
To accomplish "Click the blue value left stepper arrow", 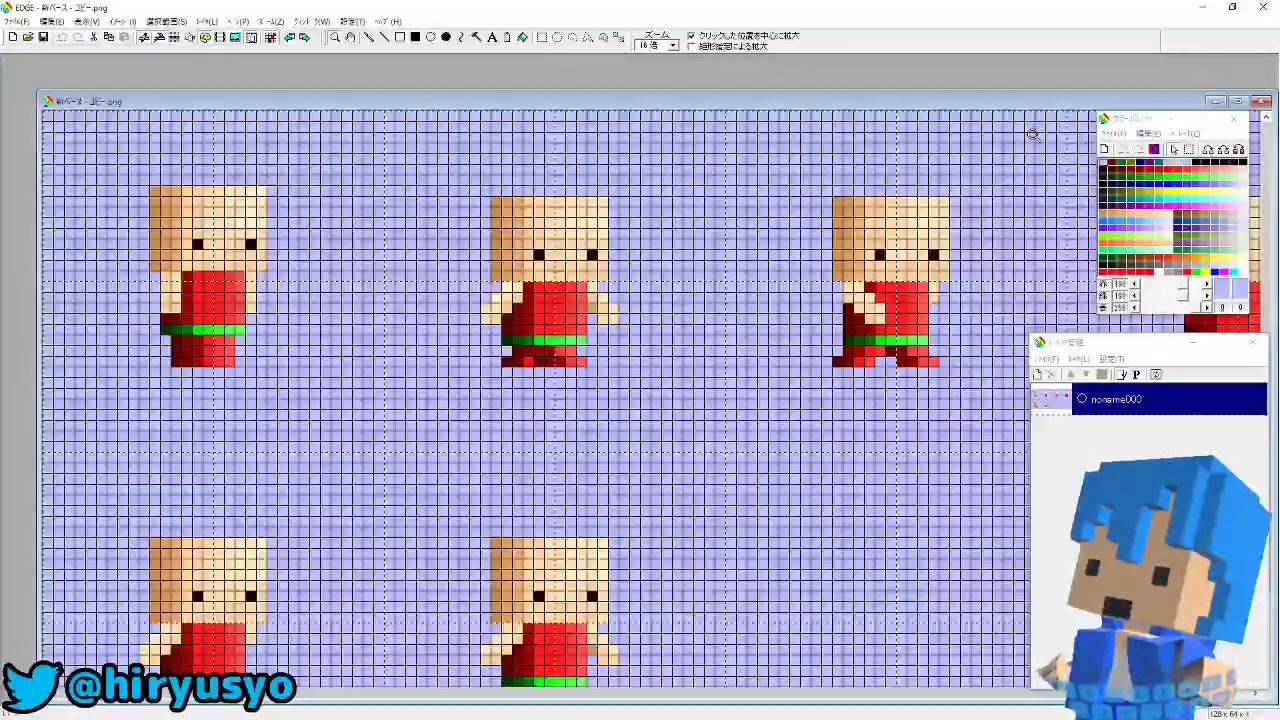I will pos(1134,308).
